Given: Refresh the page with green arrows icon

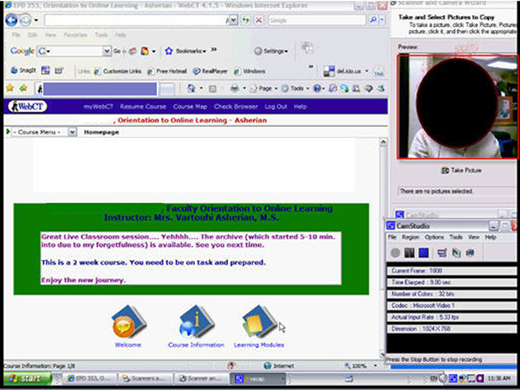Looking at the screenshot, I should 246,20.
